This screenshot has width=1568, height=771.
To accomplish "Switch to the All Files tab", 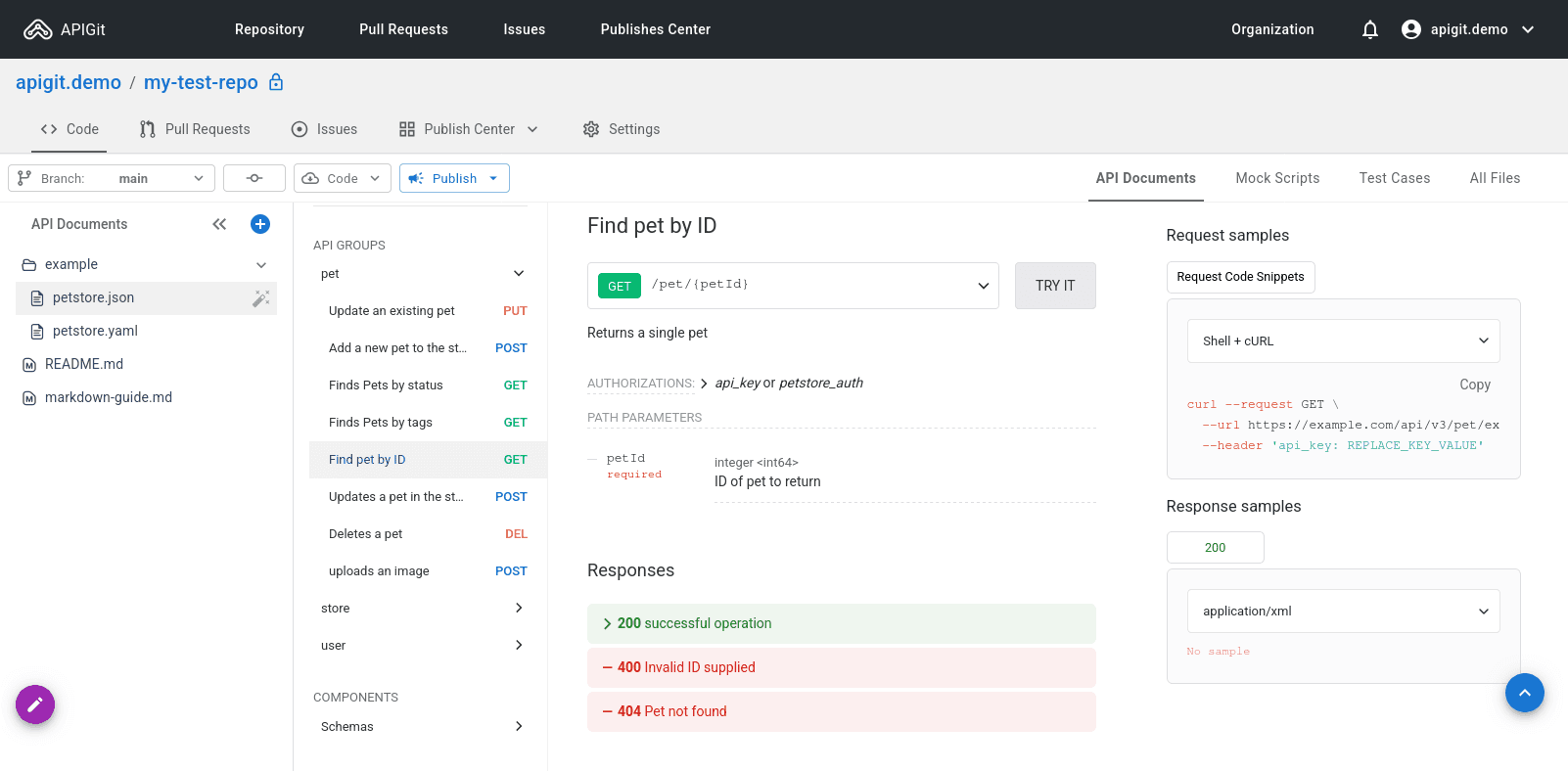I will (x=1495, y=178).
